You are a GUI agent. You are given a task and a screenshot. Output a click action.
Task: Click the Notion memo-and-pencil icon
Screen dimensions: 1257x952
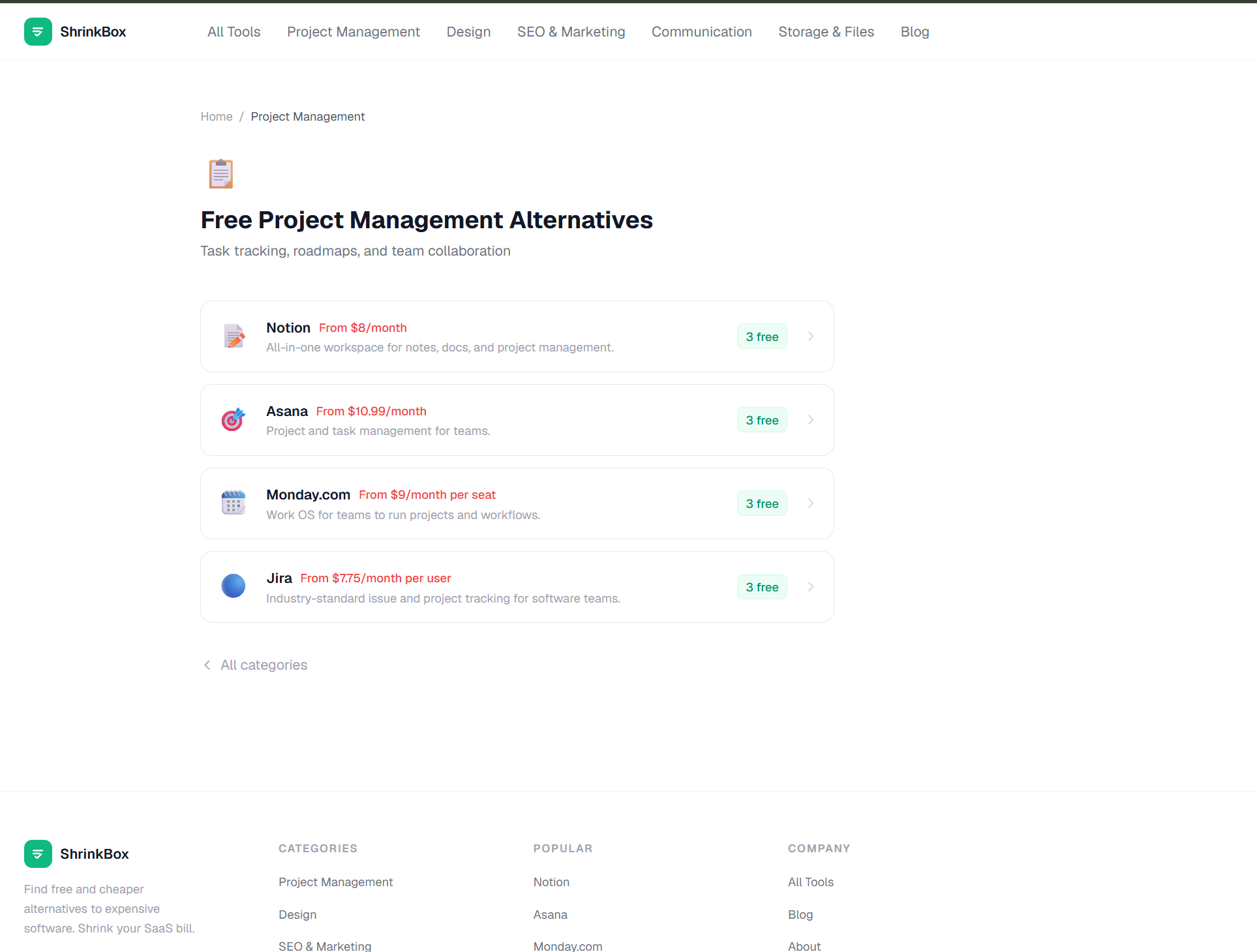pos(234,336)
